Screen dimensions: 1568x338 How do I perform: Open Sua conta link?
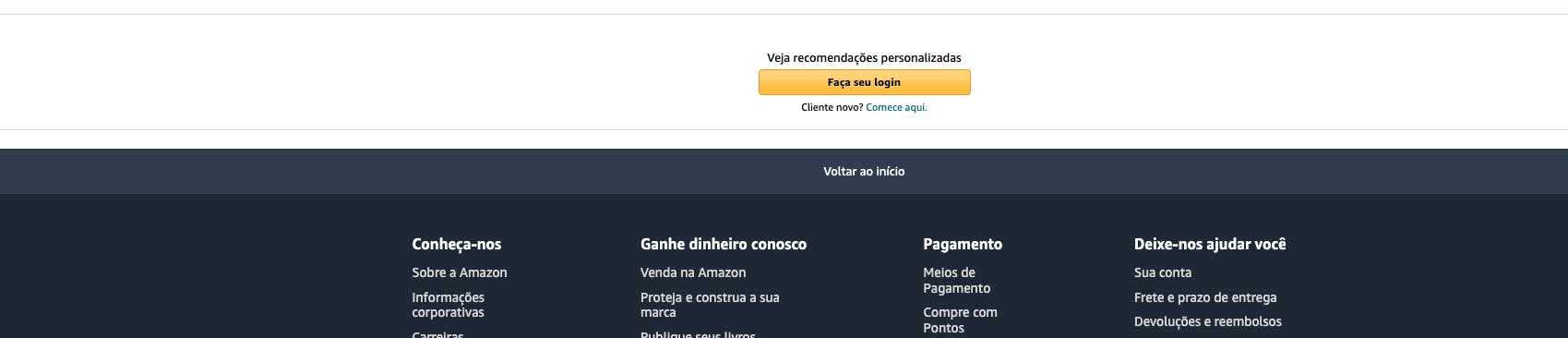(x=1163, y=272)
